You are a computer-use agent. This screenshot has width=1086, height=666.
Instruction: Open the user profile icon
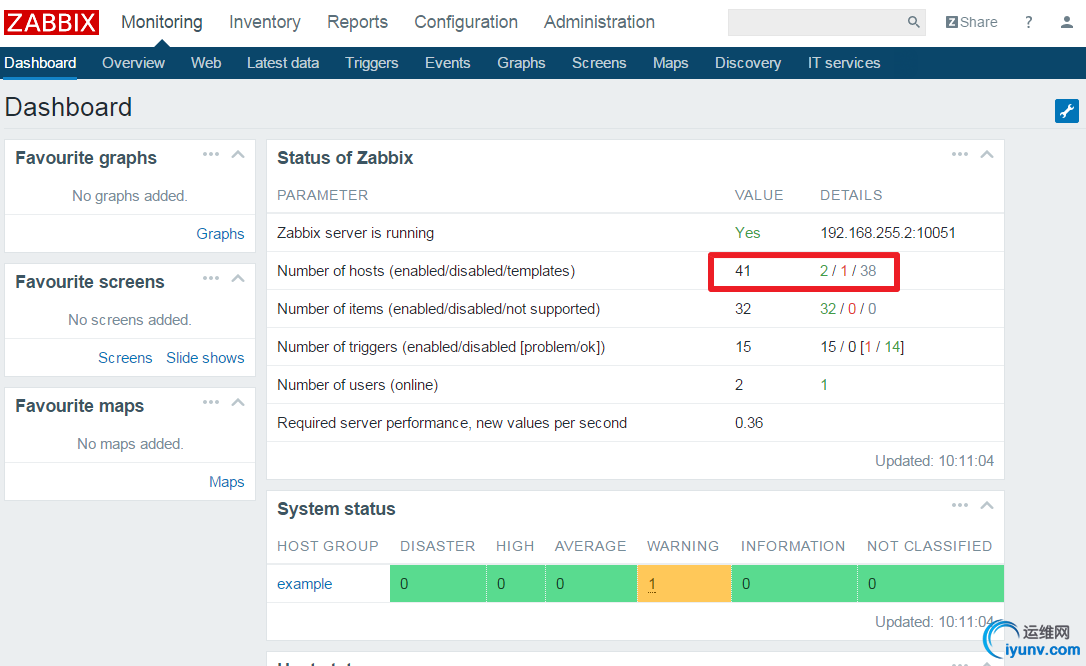tap(1067, 22)
